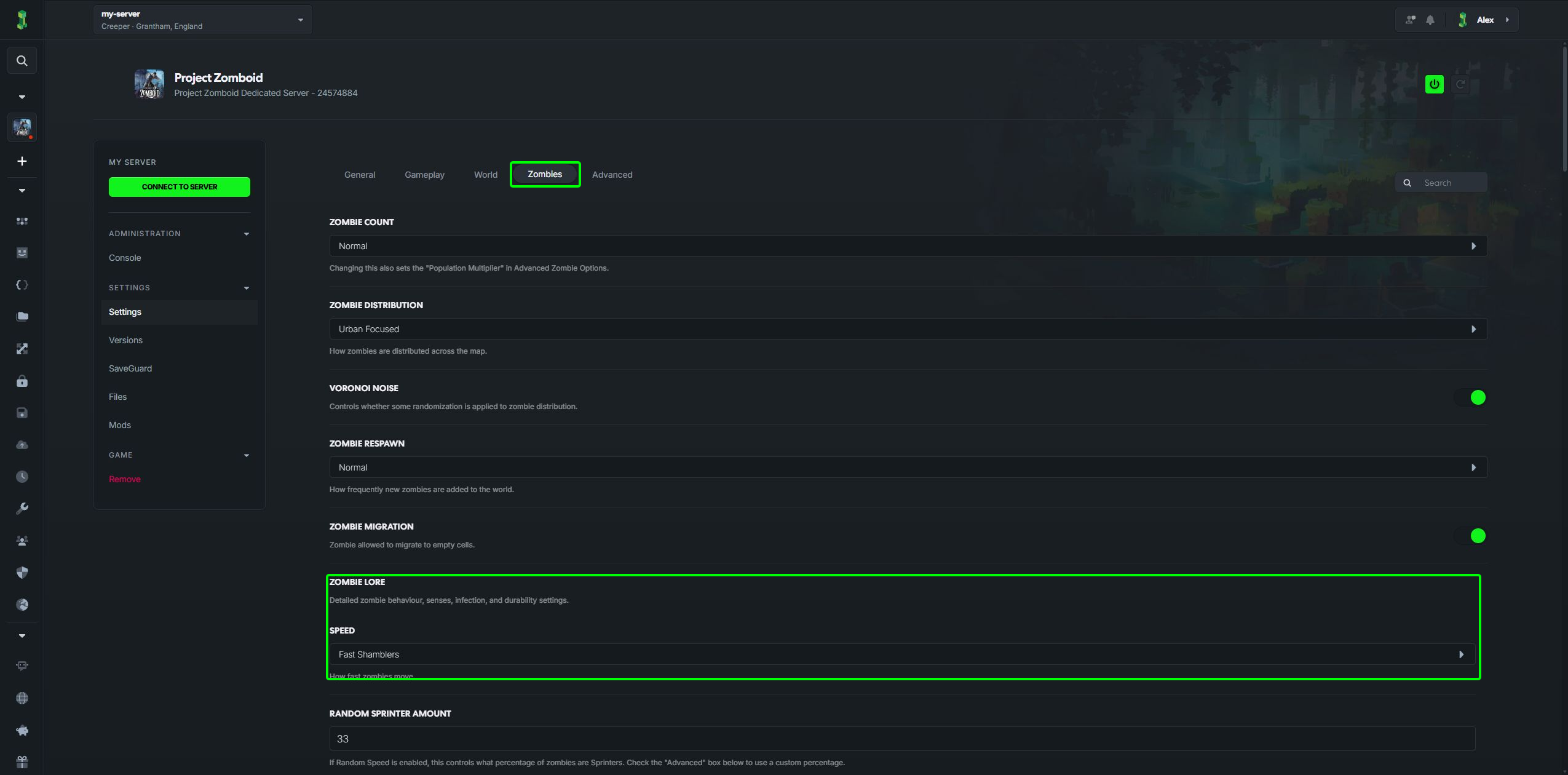Click the users group icon in sidebar
This screenshot has width=1568, height=775.
[22, 541]
